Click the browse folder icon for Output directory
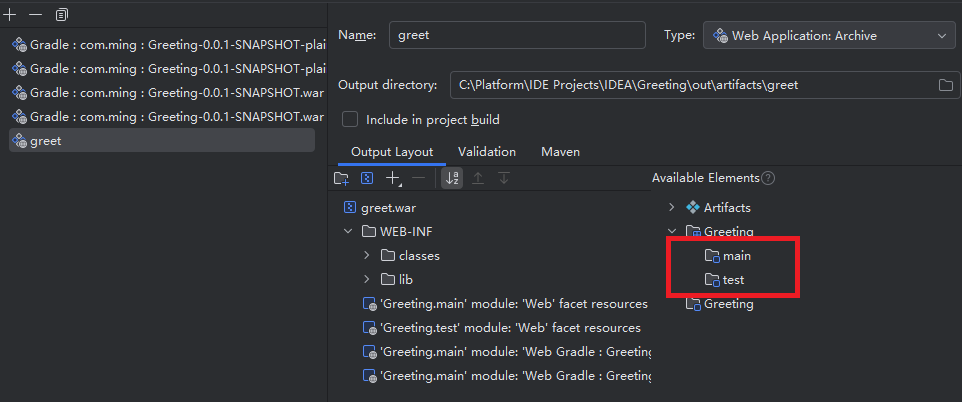The height and width of the screenshot is (402, 962). click(945, 85)
